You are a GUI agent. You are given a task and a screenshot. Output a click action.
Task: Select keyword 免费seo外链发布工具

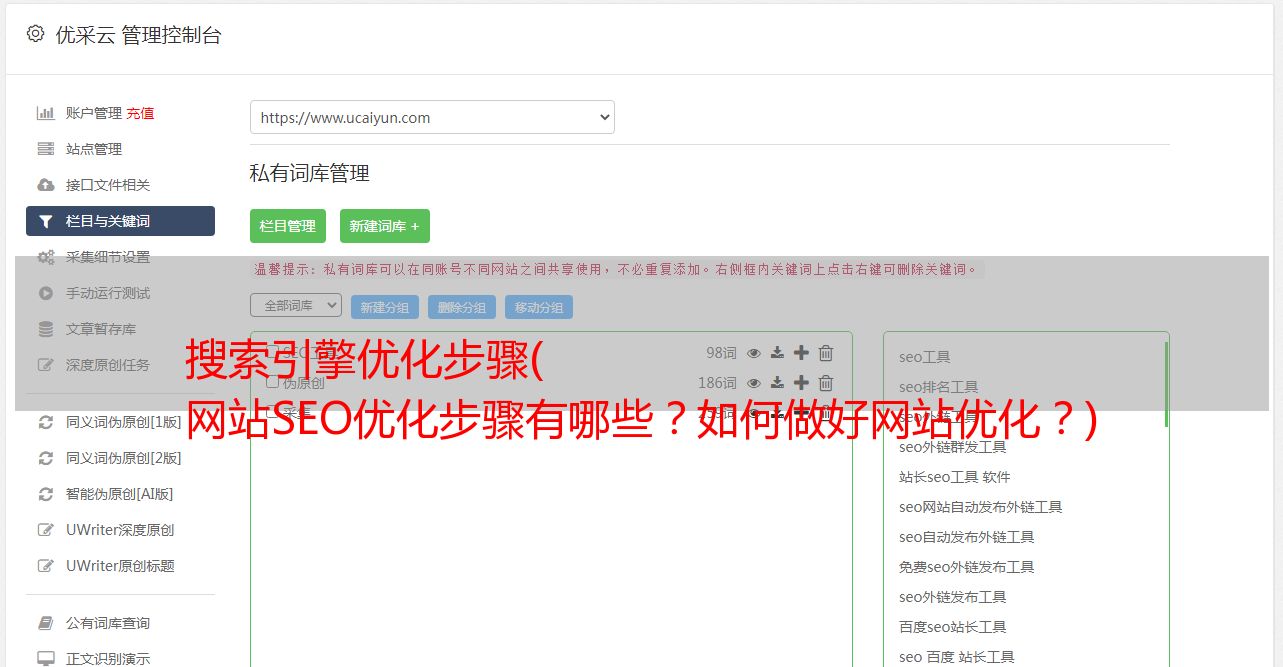[967, 567]
